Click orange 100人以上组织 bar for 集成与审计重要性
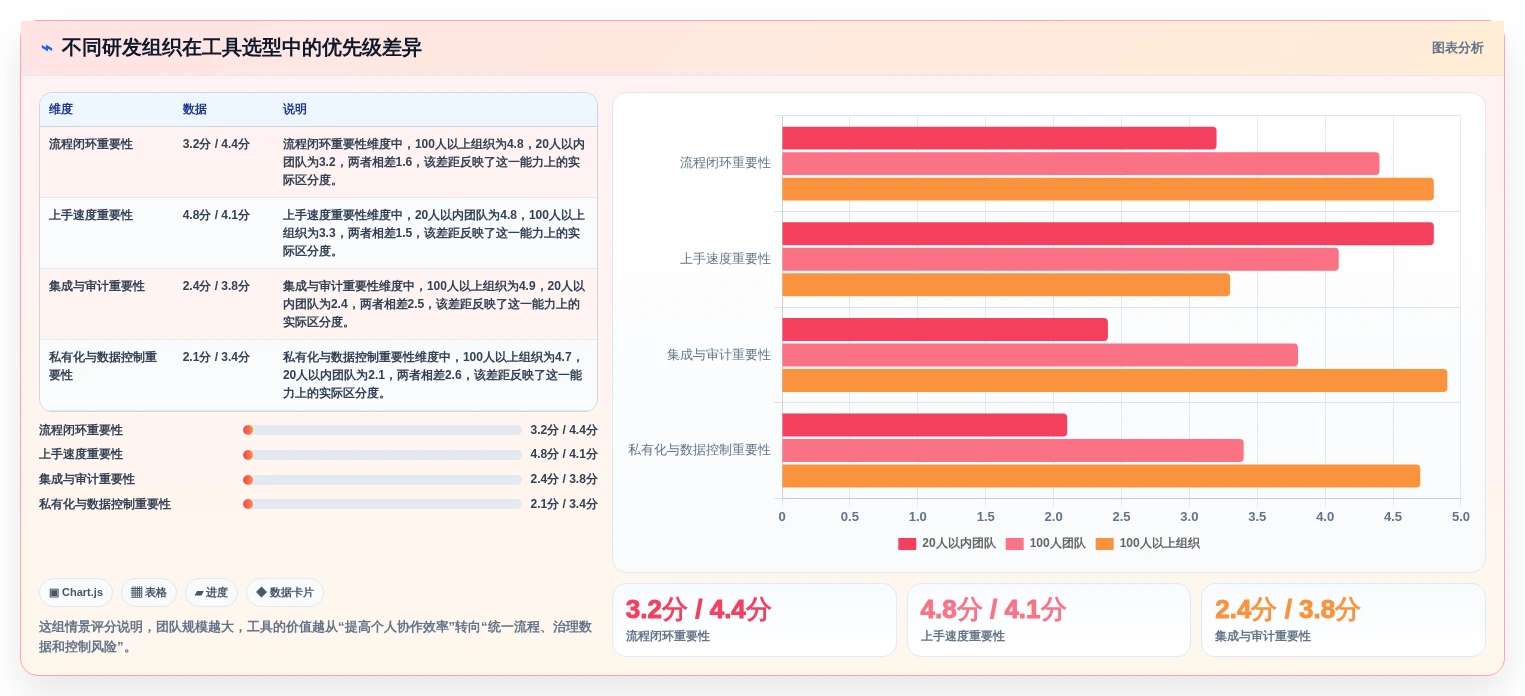The image size is (1525, 696). click(x=1114, y=380)
